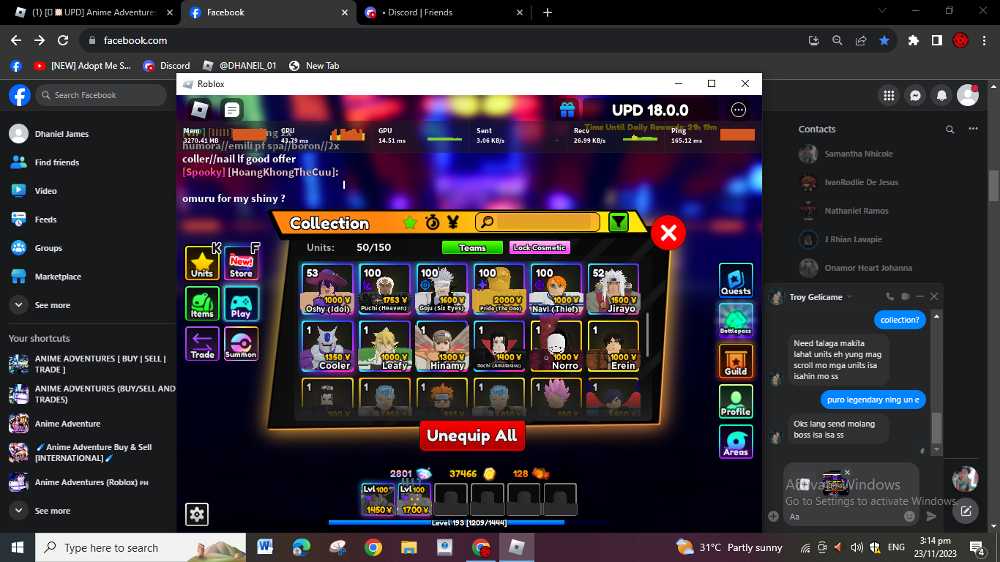Screen dimensions: 1000x562
Task: Open the Roblox three-dot options icon
Action: pyautogui.click(x=738, y=110)
